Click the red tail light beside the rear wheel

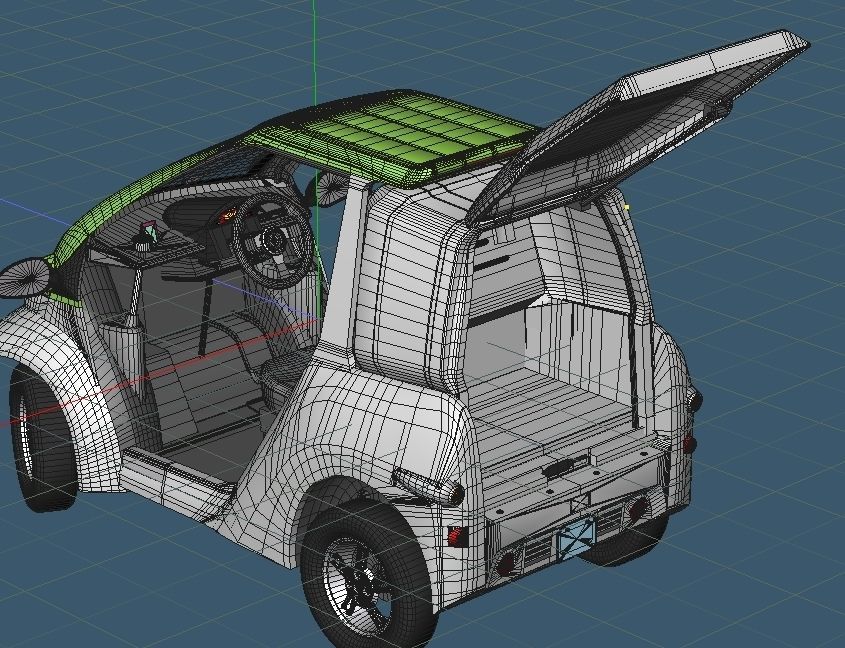pos(456,536)
